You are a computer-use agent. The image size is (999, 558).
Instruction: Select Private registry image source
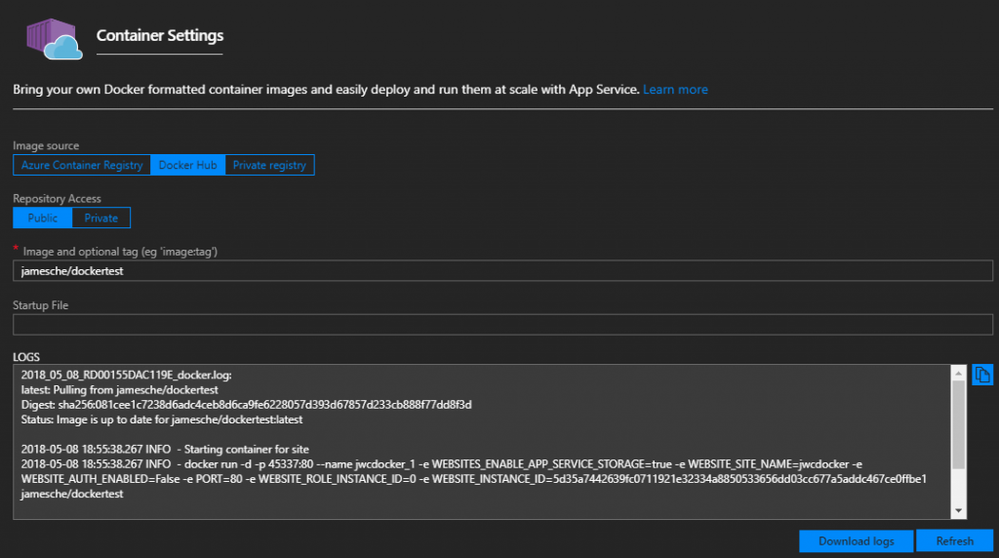[x=269, y=165]
